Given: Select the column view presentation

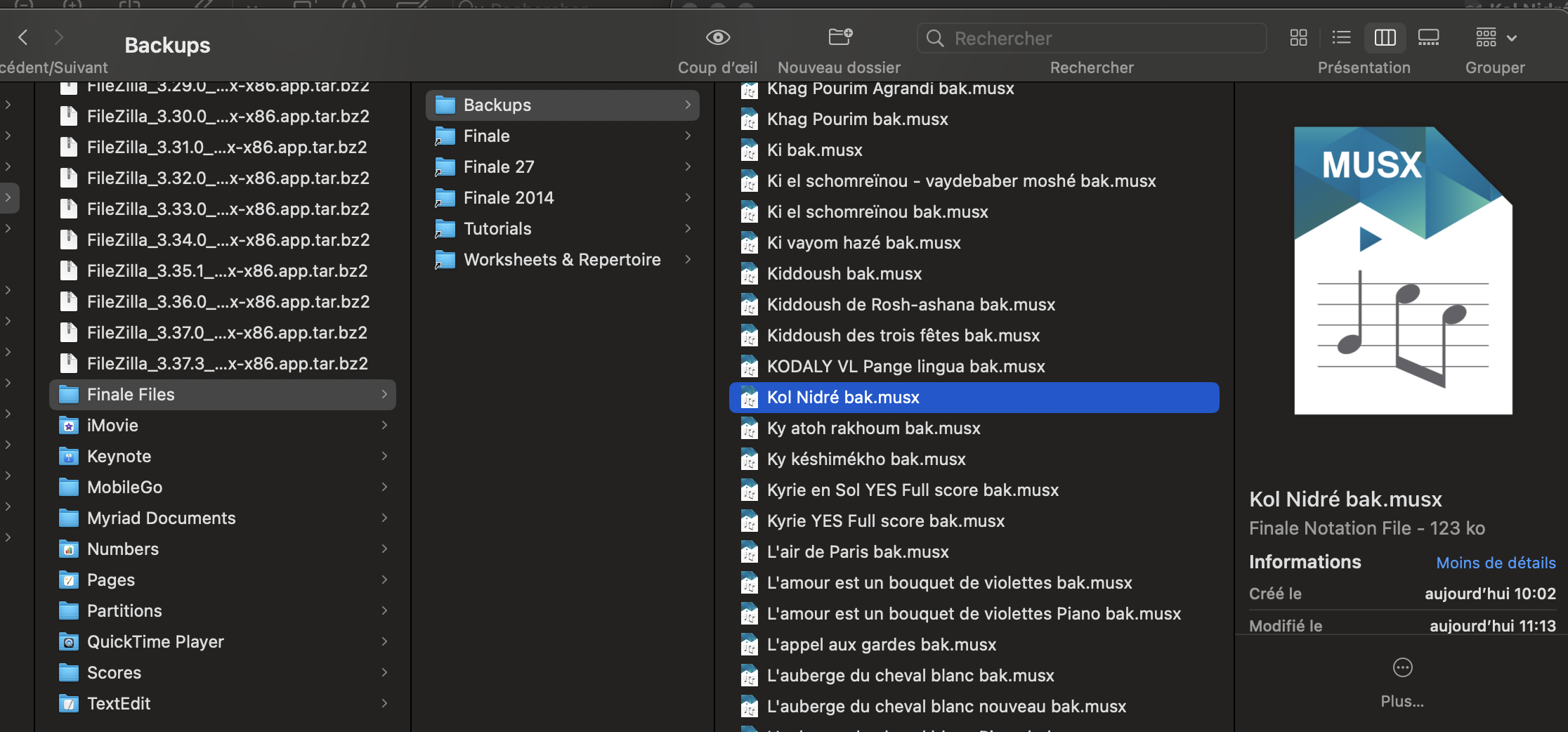Looking at the screenshot, I should click(1385, 38).
